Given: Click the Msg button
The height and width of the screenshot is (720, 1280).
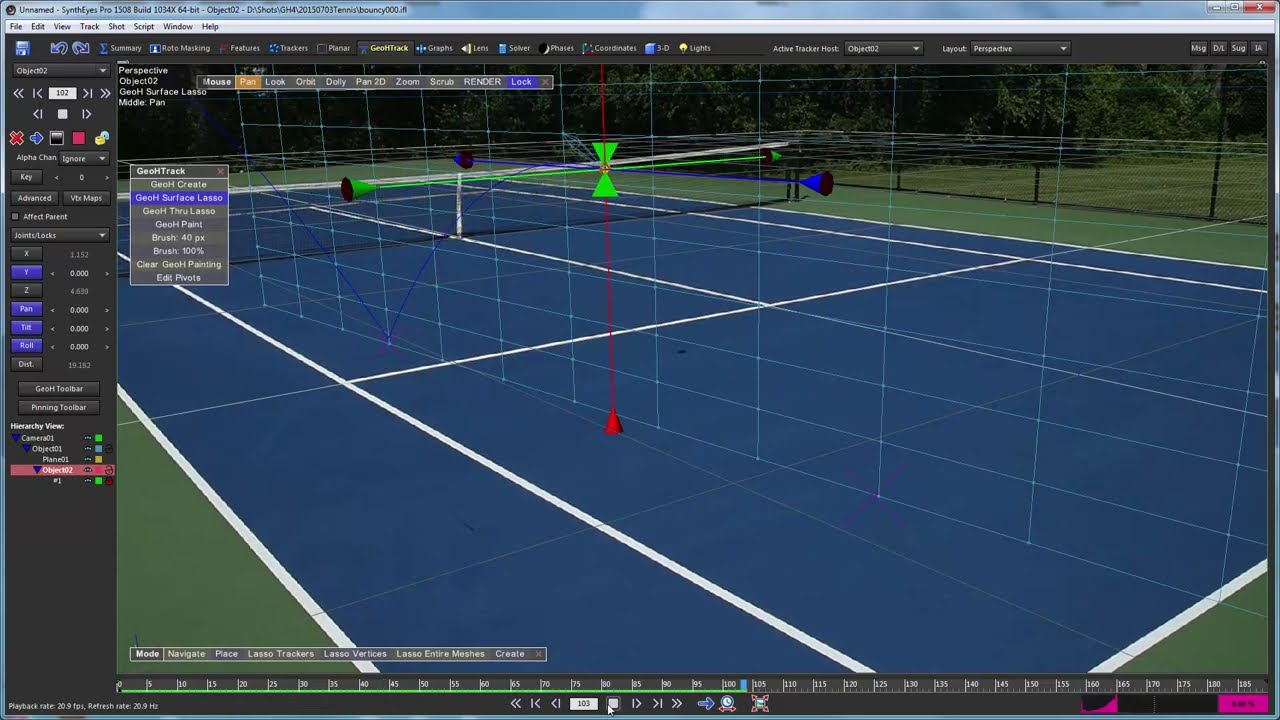Looking at the screenshot, I should click(1198, 48).
